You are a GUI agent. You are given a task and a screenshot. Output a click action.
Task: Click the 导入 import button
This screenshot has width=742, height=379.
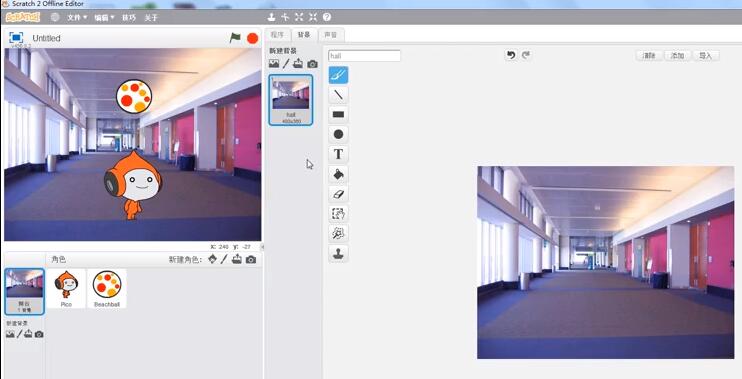pos(706,56)
